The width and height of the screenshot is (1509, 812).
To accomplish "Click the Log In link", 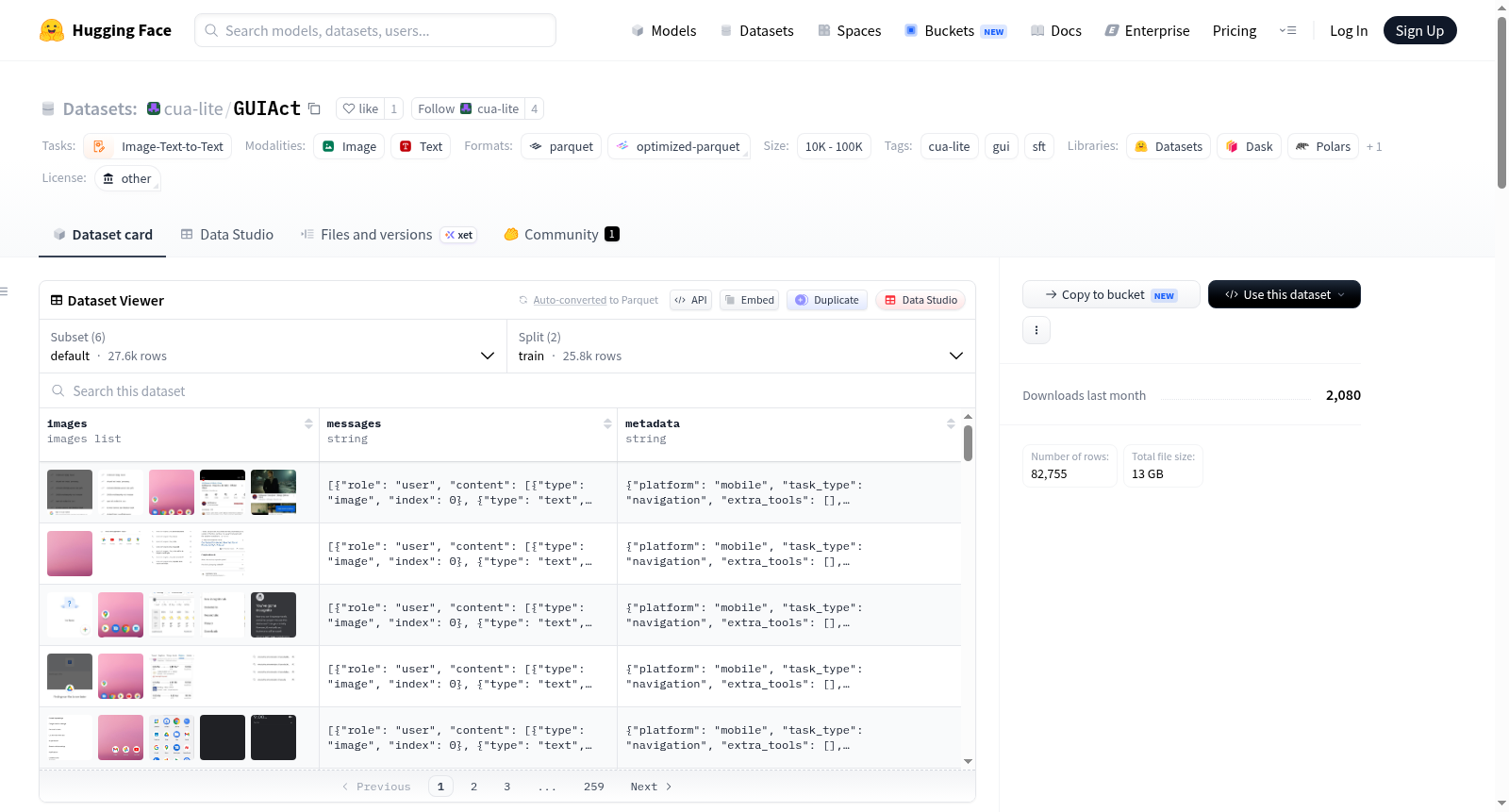I will 1349,30.
